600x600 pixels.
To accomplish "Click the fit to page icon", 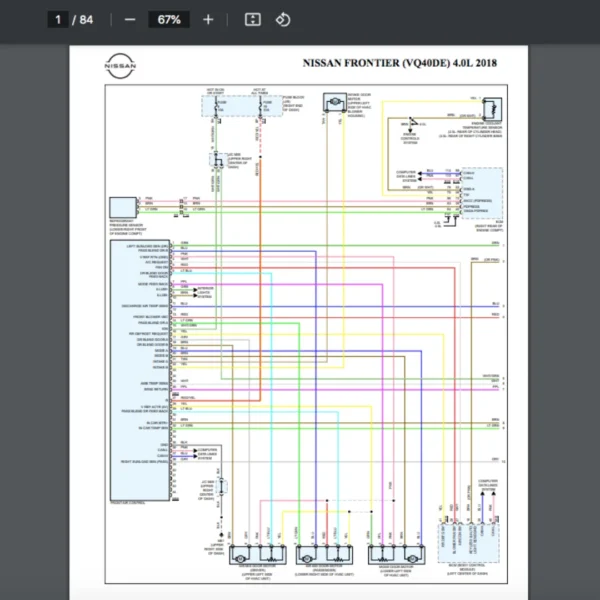I will [x=253, y=20].
